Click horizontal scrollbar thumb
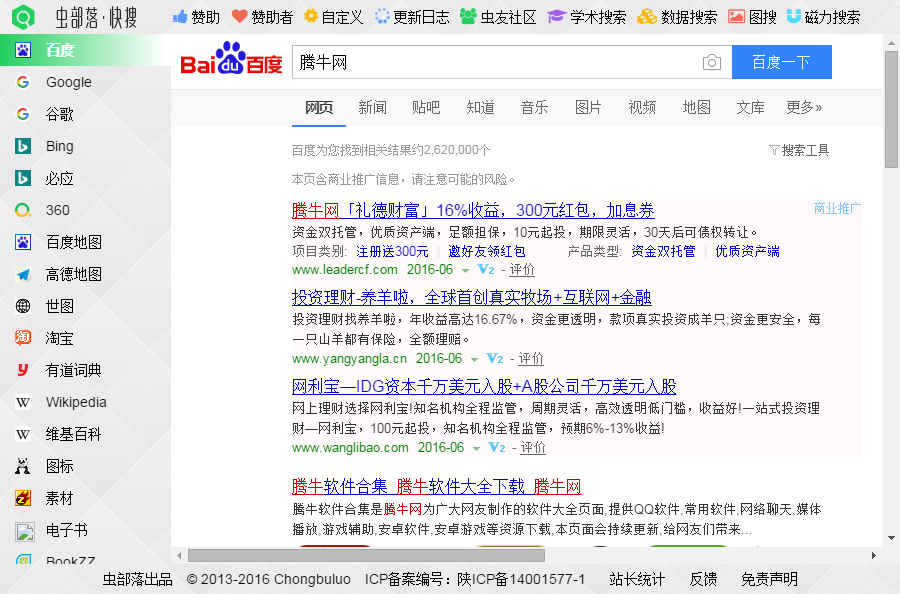 (366, 555)
